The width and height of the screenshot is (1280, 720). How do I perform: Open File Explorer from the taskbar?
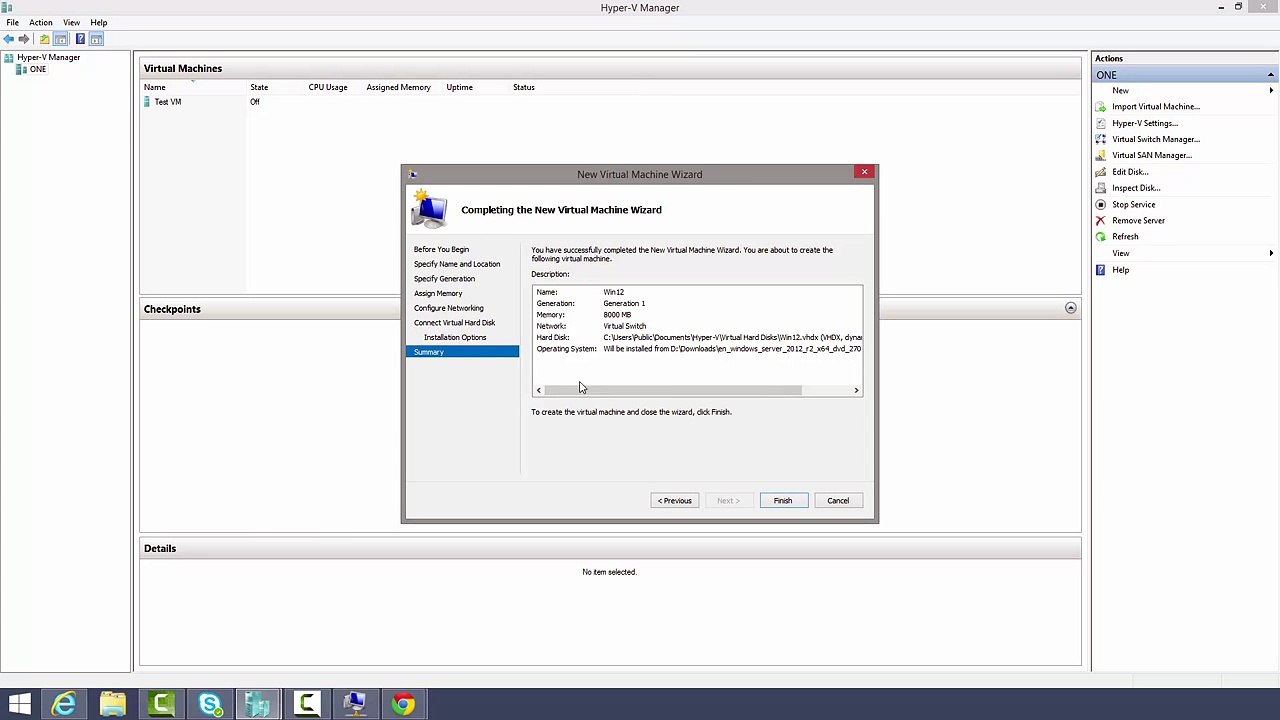(113, 705)
